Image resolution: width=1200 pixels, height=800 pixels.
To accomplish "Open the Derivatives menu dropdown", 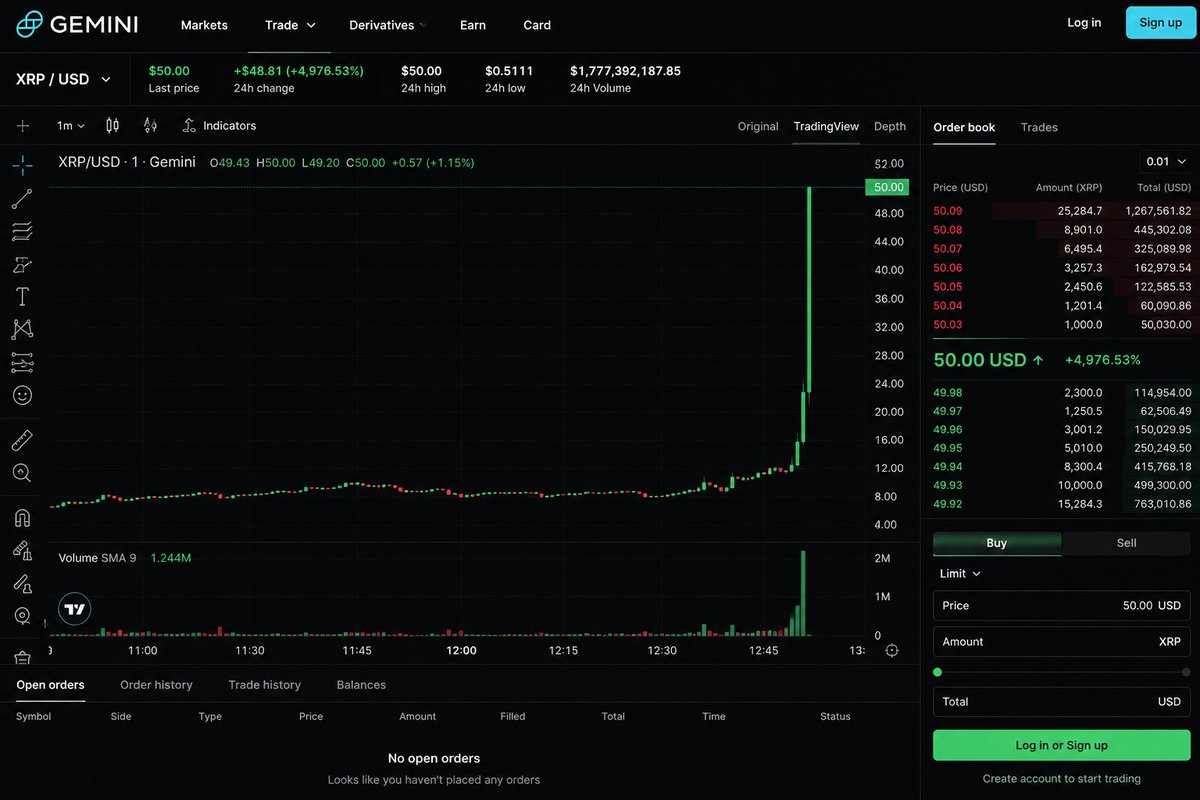I will [x=388, y=25].
